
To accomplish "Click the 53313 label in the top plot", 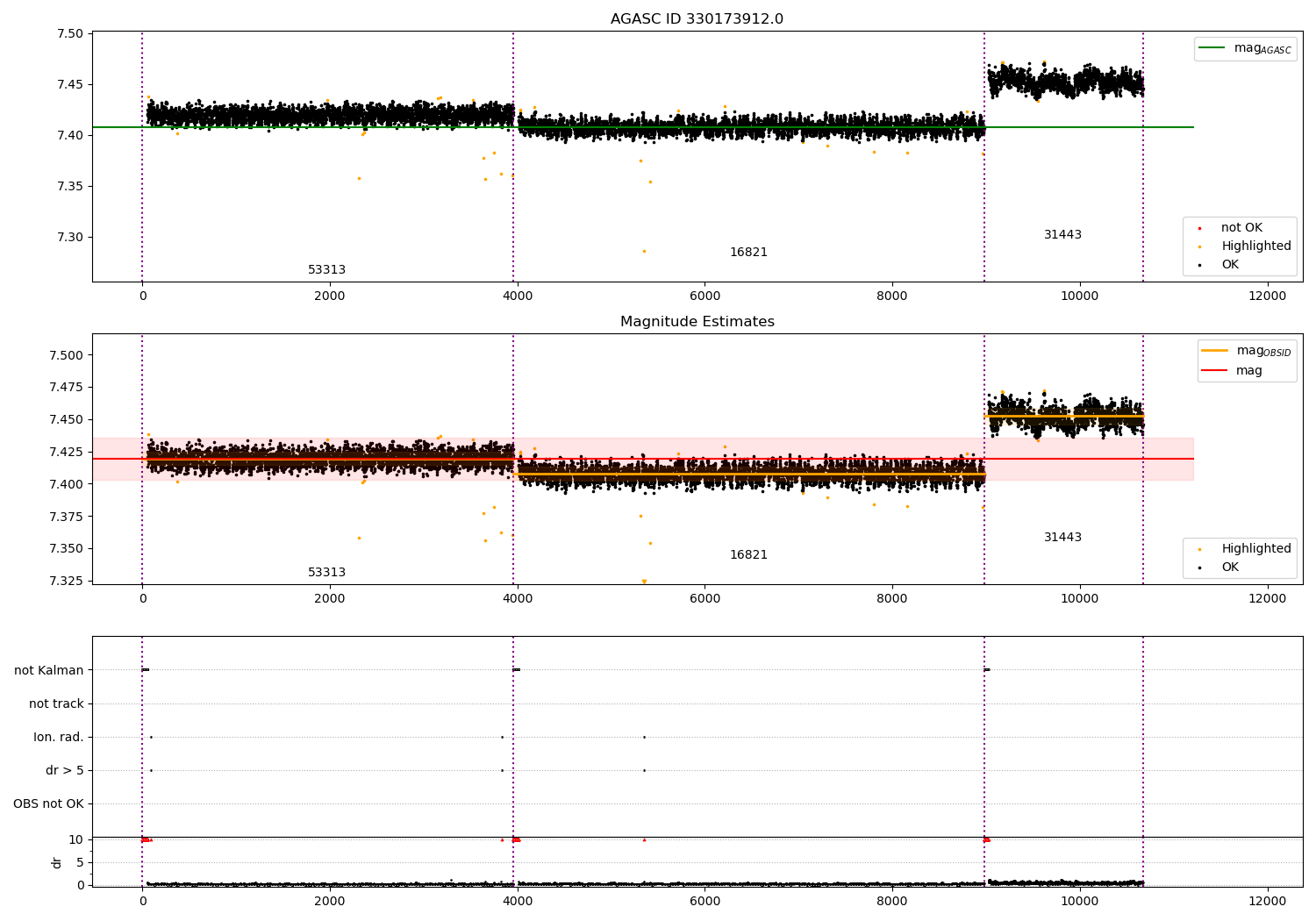I will [x=326, y=270].
